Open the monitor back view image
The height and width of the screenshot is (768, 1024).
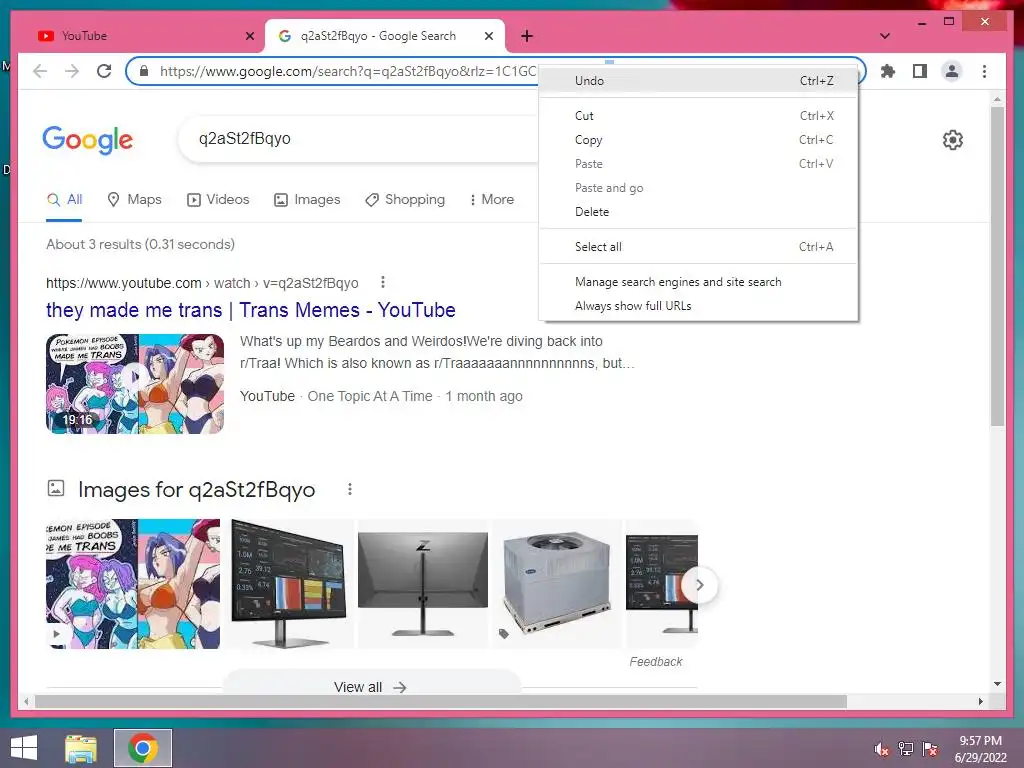423,584
